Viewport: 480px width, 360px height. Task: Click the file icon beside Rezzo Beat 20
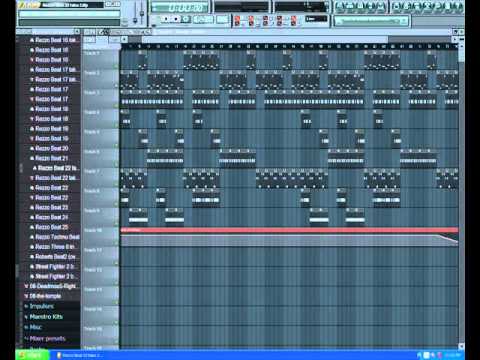click(x=32, y=148)
